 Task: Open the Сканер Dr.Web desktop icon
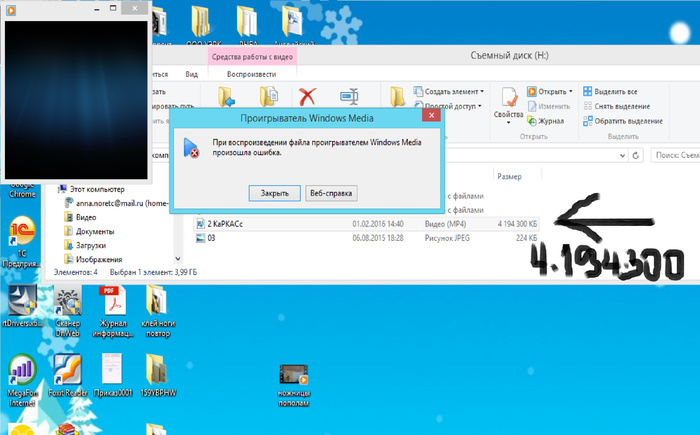(68, 313)
